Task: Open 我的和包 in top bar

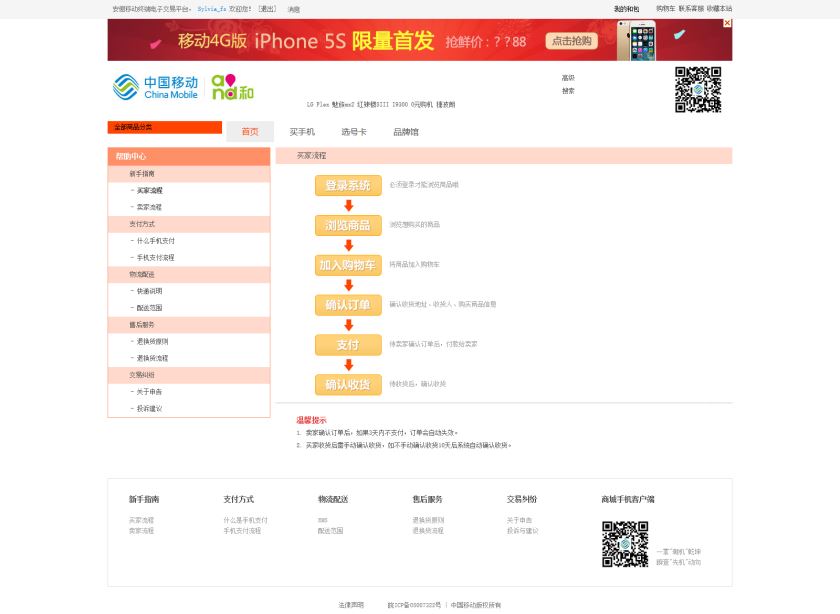Action: point(626,9)
